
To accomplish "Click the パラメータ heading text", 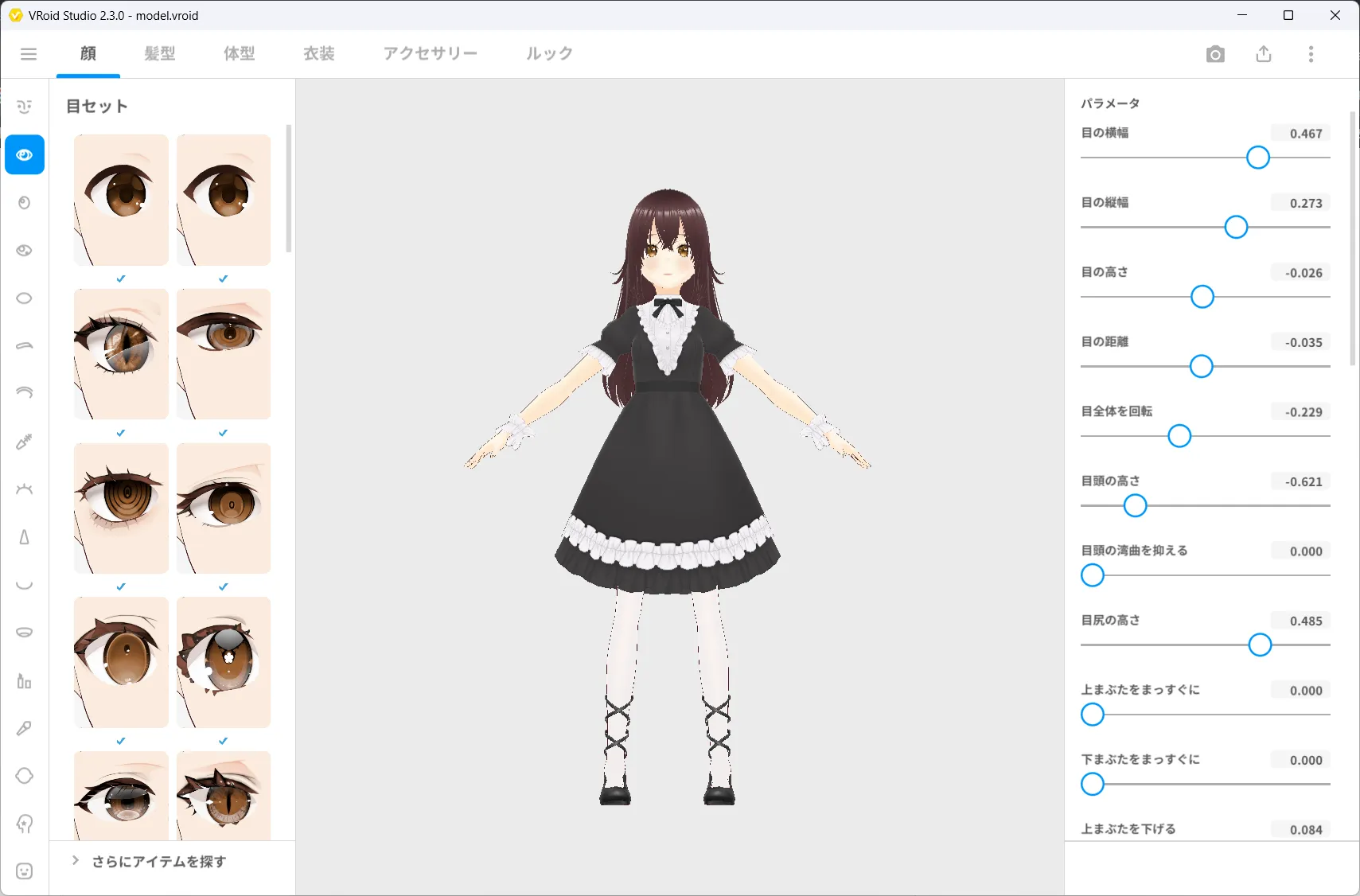I will 1110,103.
